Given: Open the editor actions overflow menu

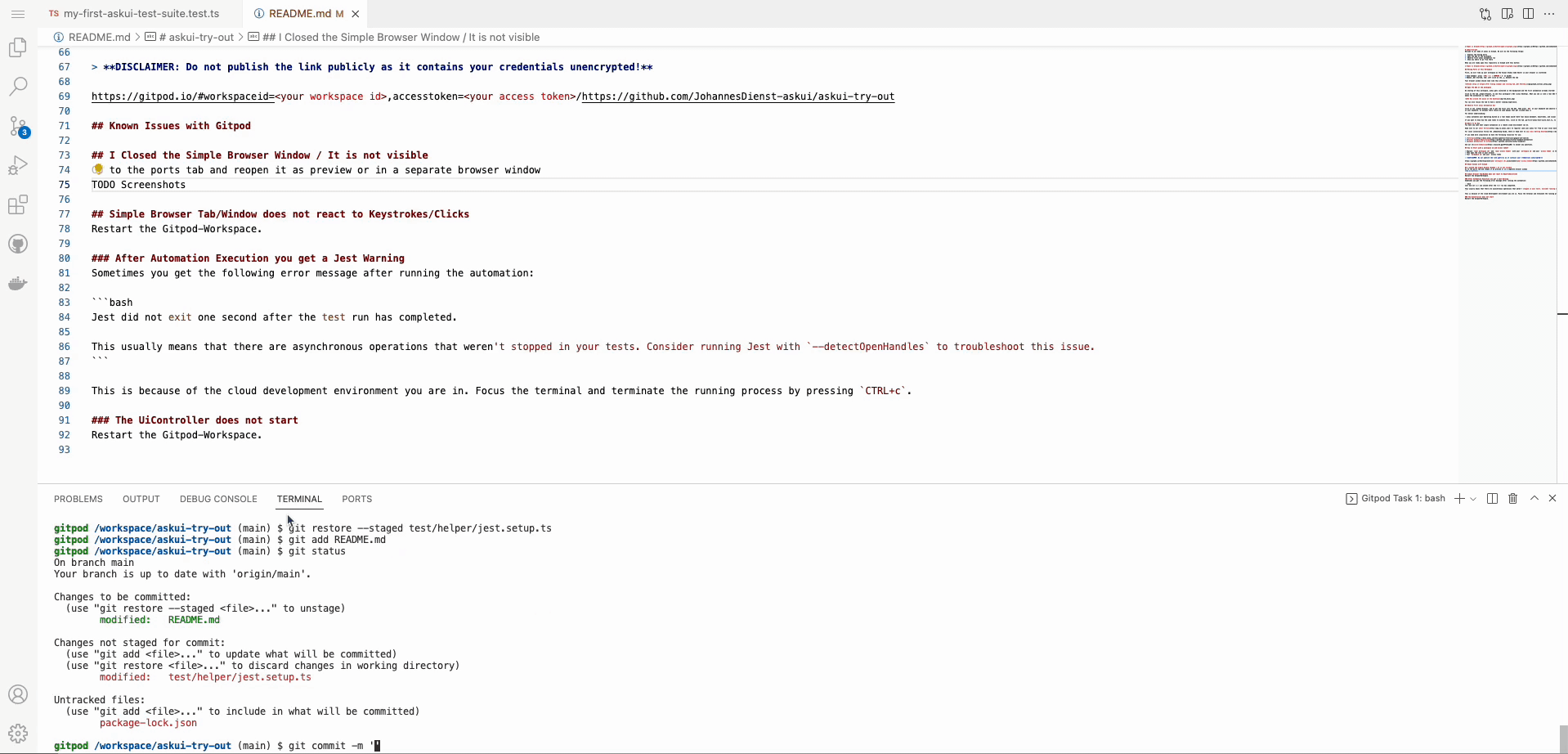Looking at the screenshot, I should [1550, 14].
